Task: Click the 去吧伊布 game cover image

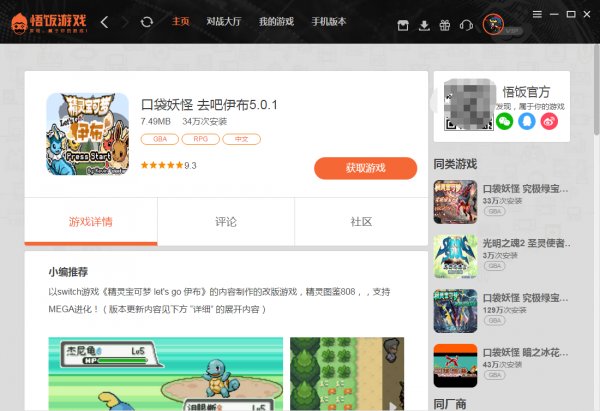Action: (88, 134)
